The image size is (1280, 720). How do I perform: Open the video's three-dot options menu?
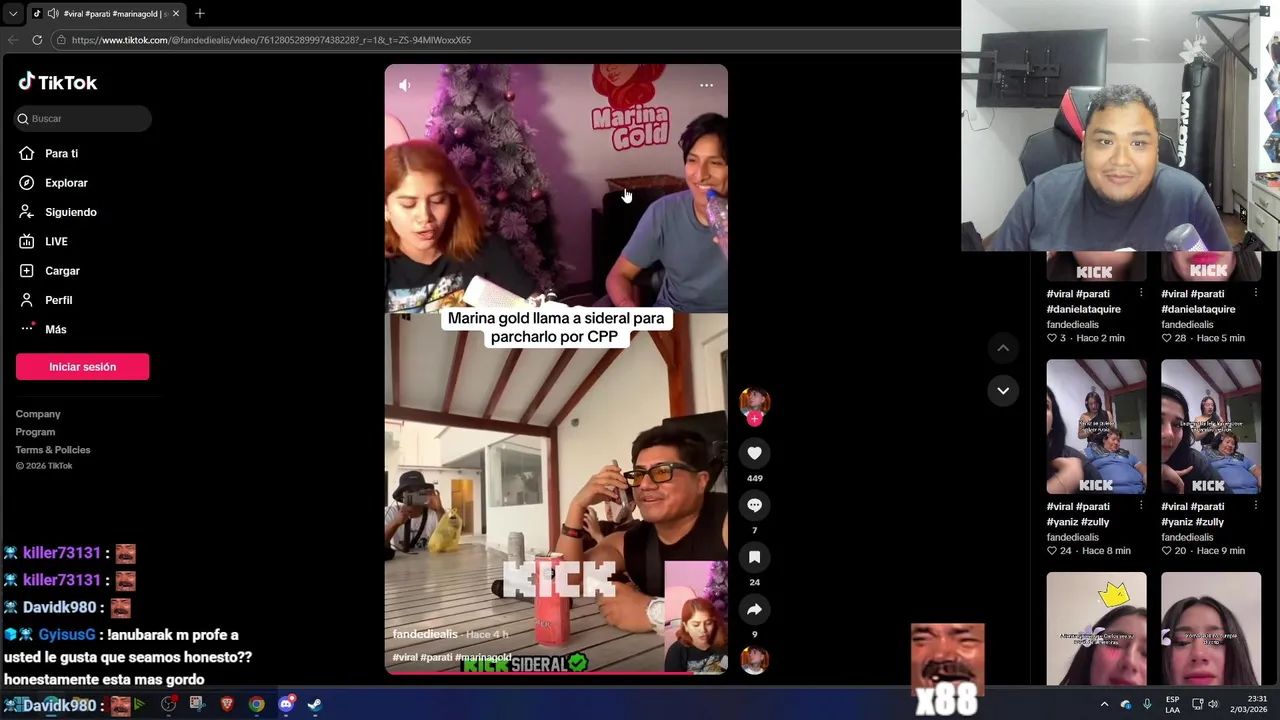pos(706,85)
